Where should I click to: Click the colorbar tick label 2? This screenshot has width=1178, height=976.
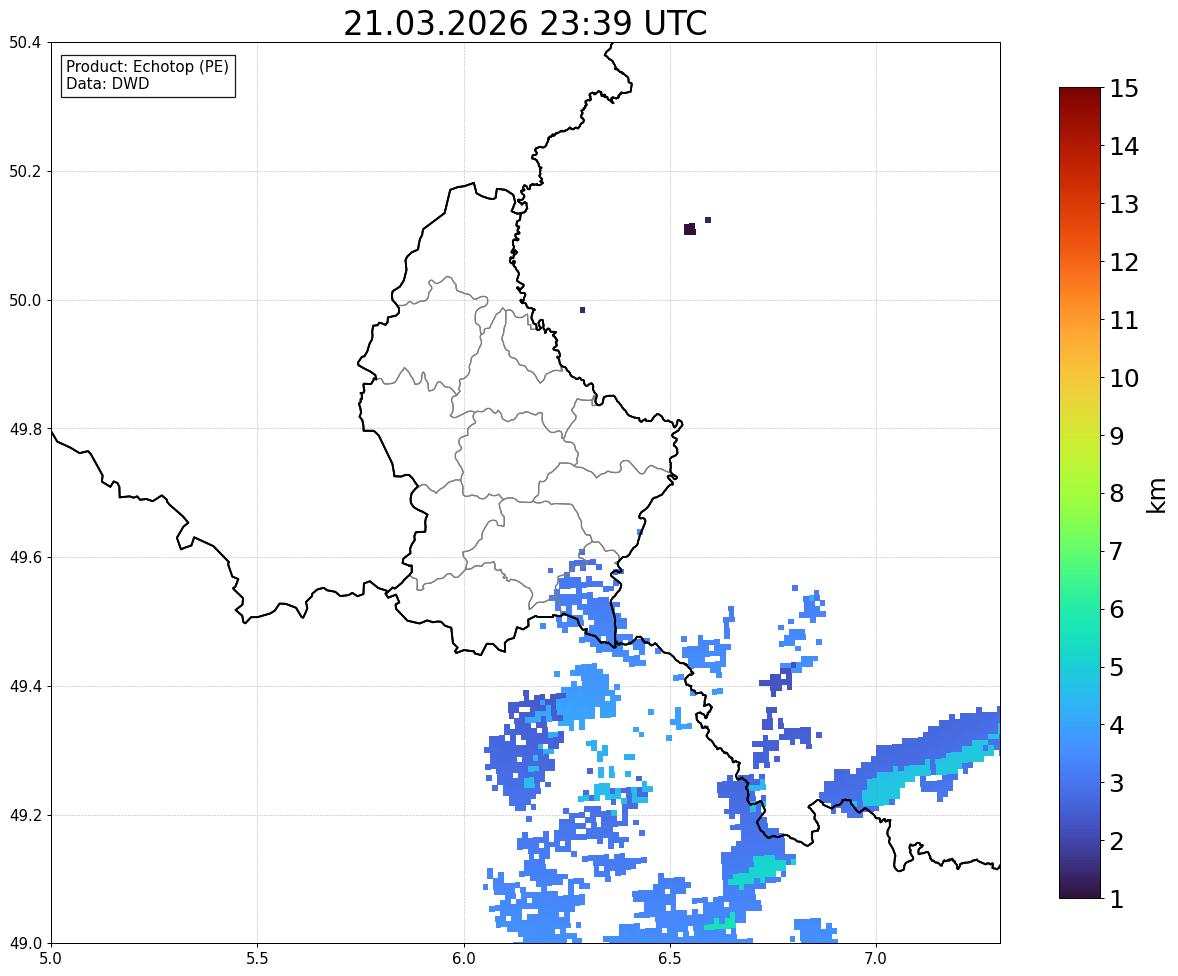click(1117, 841)
